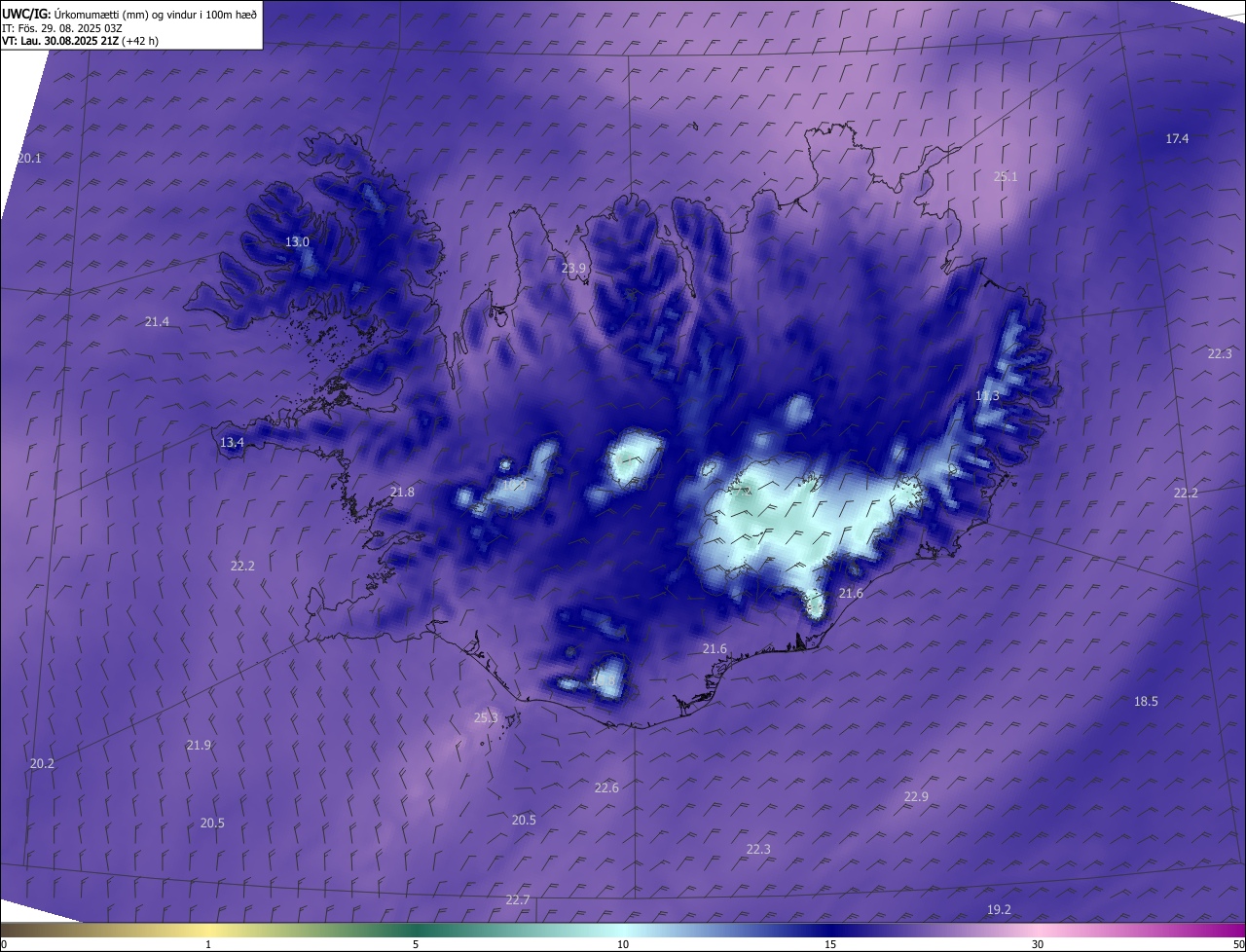The image size is (1246, 952).
Task: Click the 21.8 value label
Action: pyautogui.click(x=402, y=492)
